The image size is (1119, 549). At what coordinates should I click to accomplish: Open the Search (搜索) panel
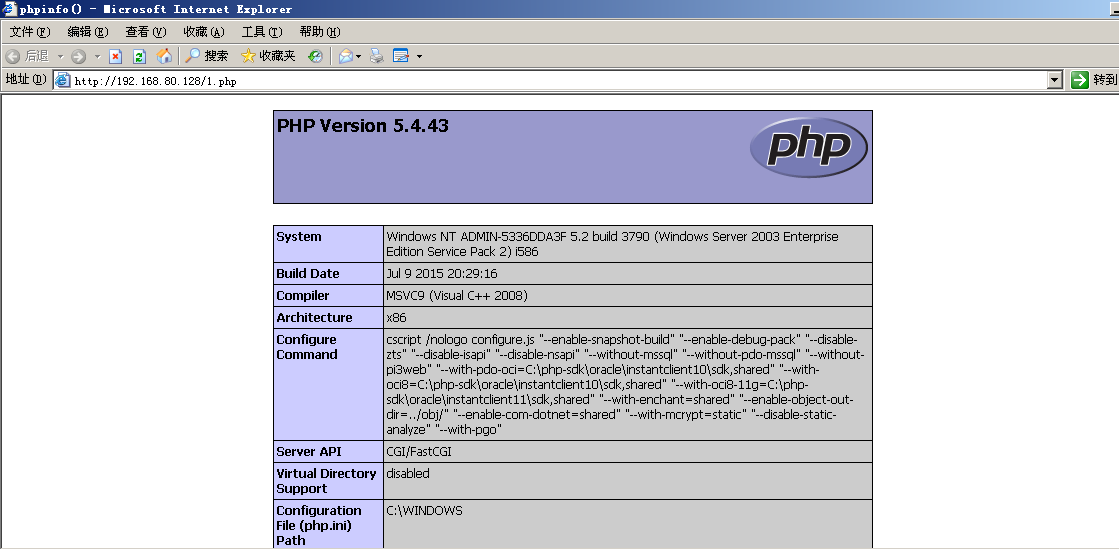click(206, 56)
